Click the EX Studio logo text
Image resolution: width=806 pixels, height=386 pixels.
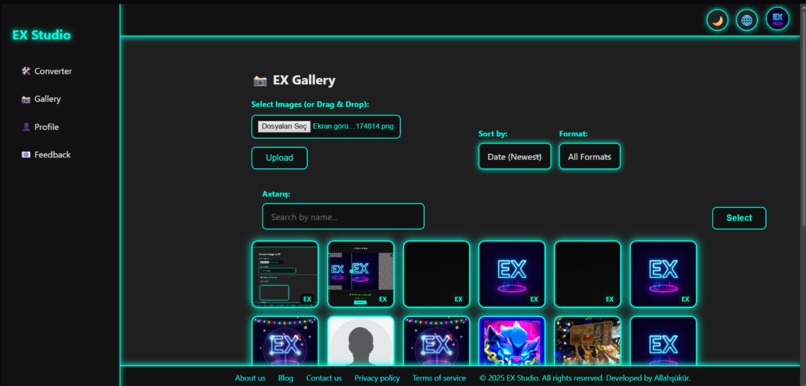coord(42,35)
